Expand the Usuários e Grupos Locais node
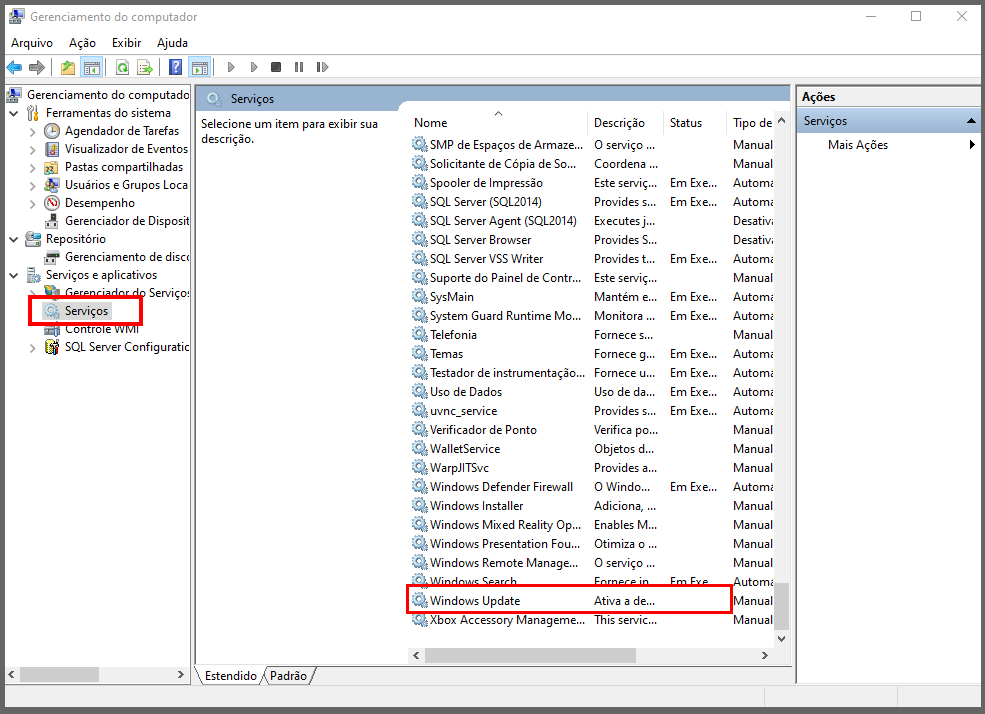Viewport: 985px width, 714px height. 33,185
